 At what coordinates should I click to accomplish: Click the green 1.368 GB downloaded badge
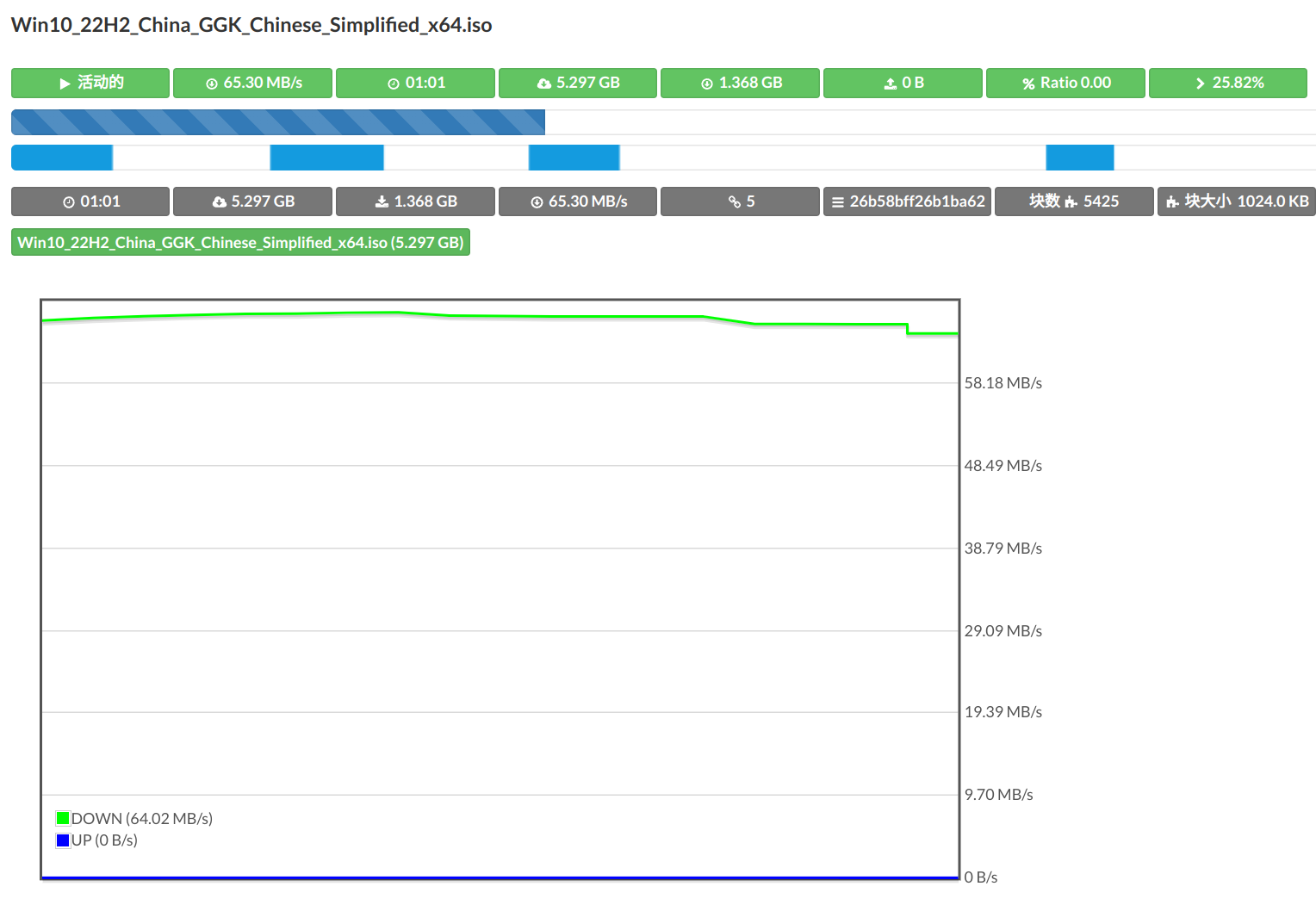click(740, 83)
